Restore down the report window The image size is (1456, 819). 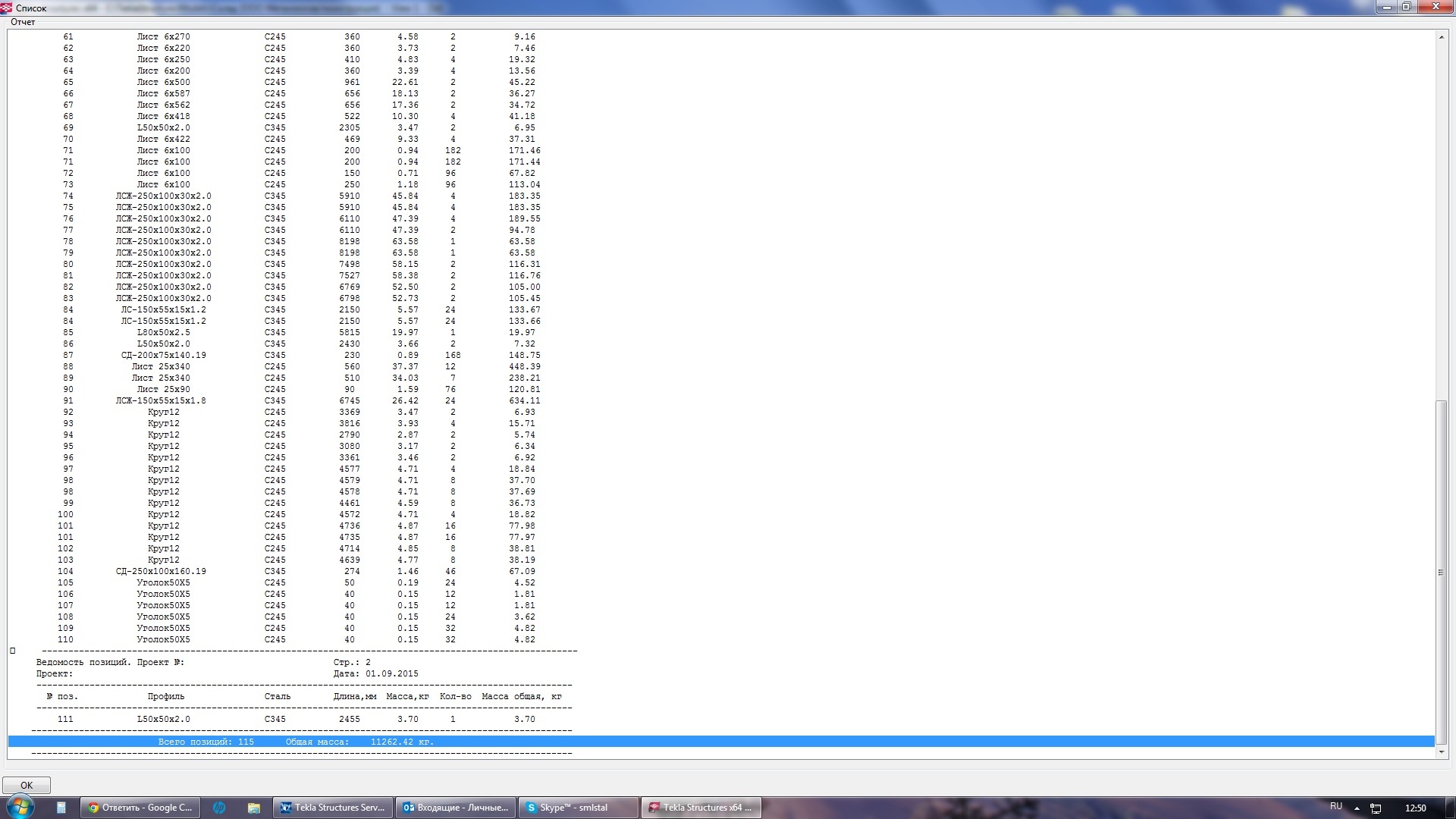(1406, 7)
